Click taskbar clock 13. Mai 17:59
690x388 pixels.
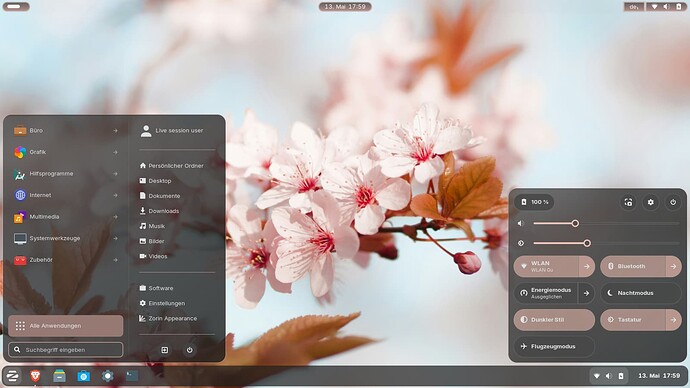tap(659, 376)
